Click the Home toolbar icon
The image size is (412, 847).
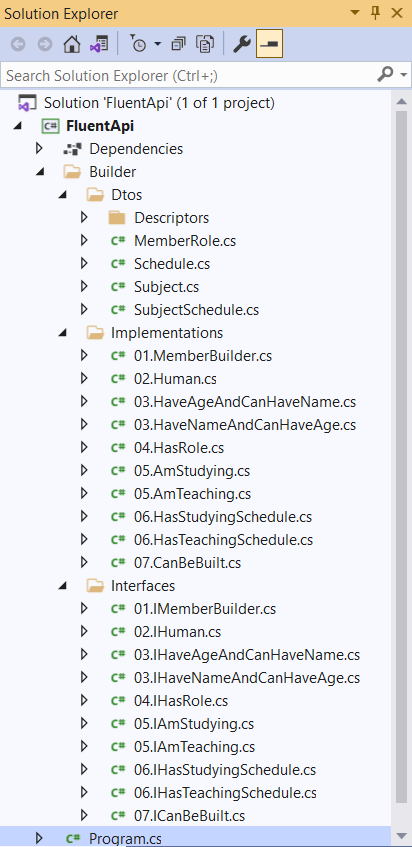click(x=72, y=44)
